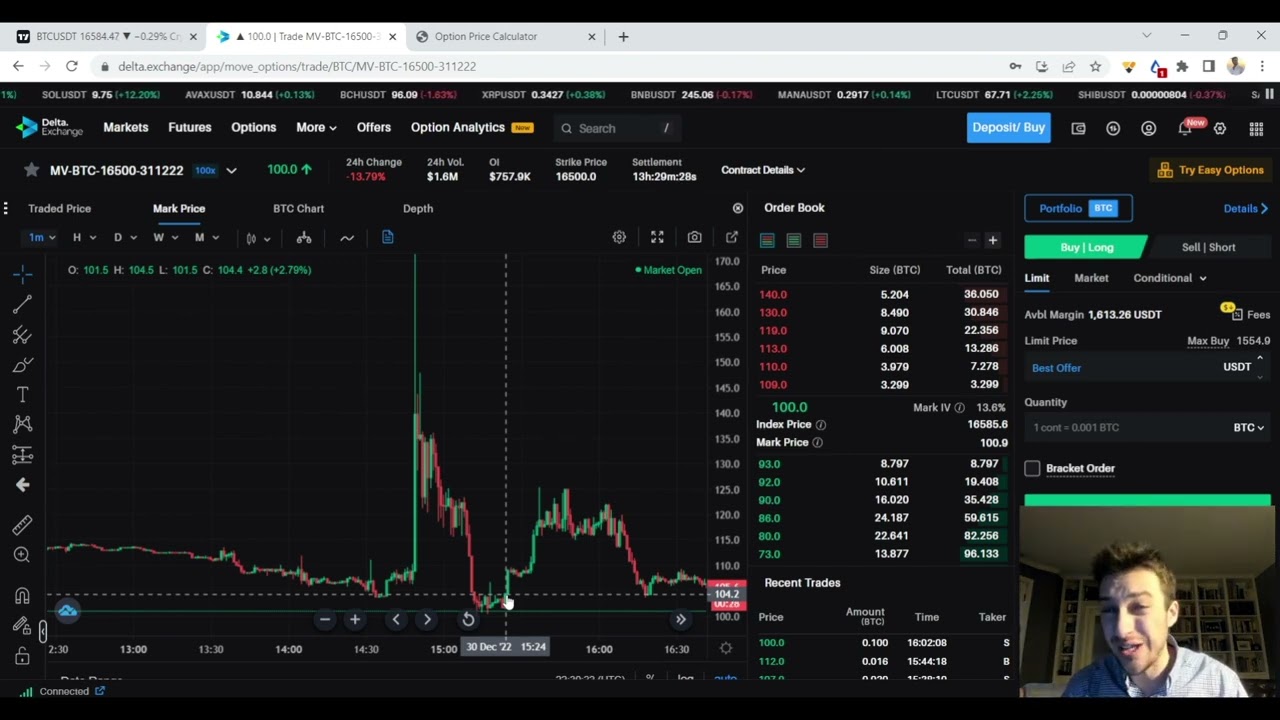Viewport: 1280px width, 720px height.
Task: Select the prediction and measurement tool
Action: [22, 455]
